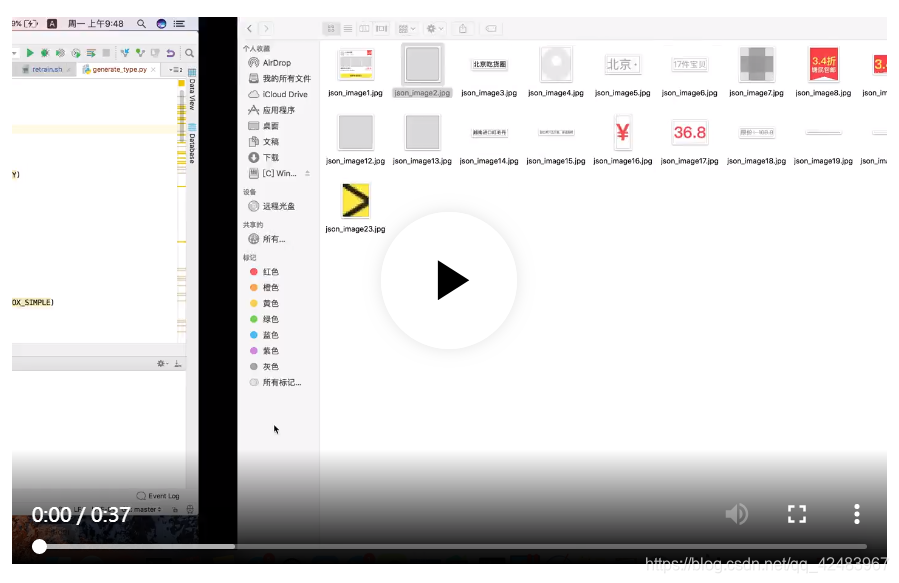Select the 橙色 orange tag
The height and width of the screenshot is (583, 899).
point(264,287)
